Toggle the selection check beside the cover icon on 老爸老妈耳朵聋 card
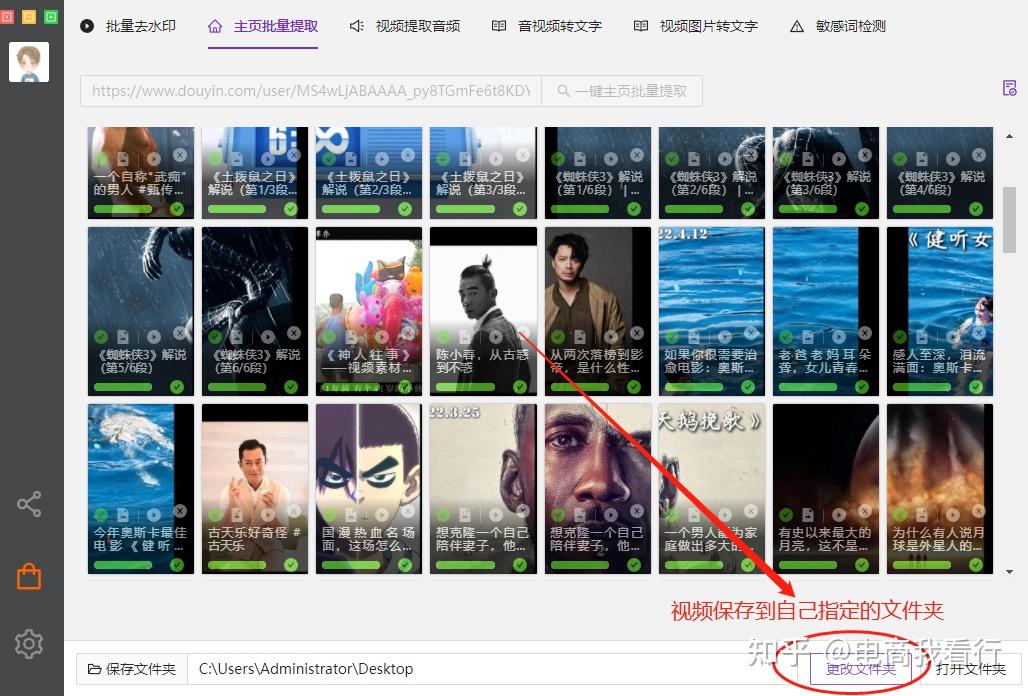The width and height of the screenshot is (1028, 696). pyautogui.click(x=786, y=337)
